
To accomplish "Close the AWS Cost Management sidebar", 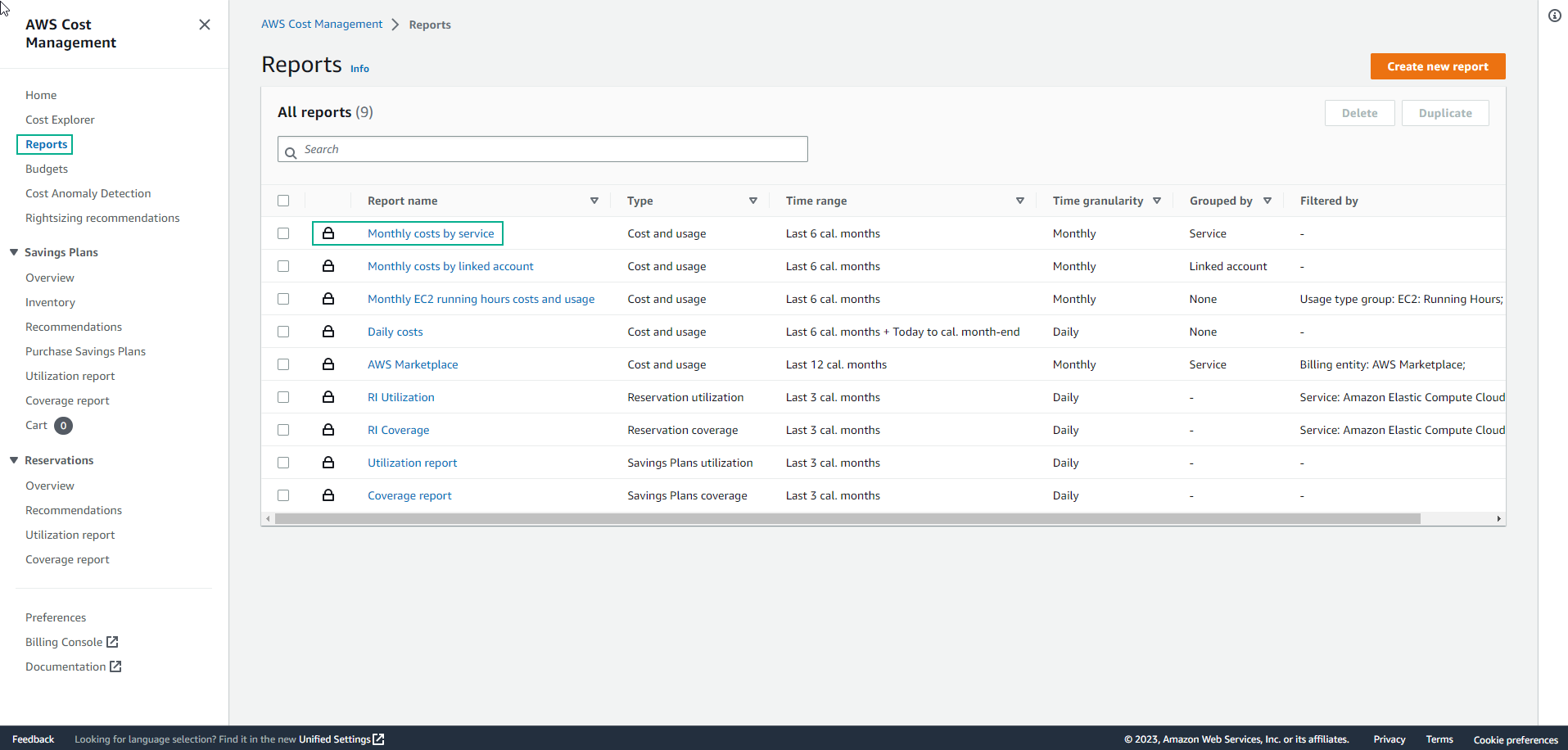I will (205, 25).
